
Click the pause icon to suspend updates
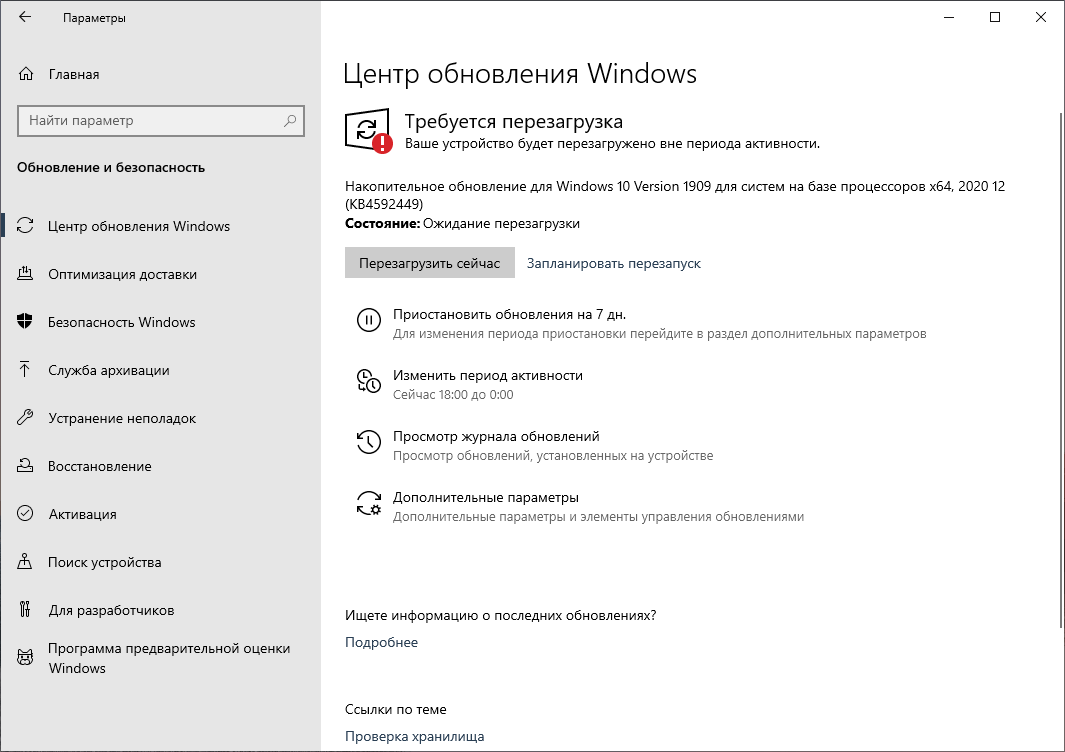coord(371,320)
